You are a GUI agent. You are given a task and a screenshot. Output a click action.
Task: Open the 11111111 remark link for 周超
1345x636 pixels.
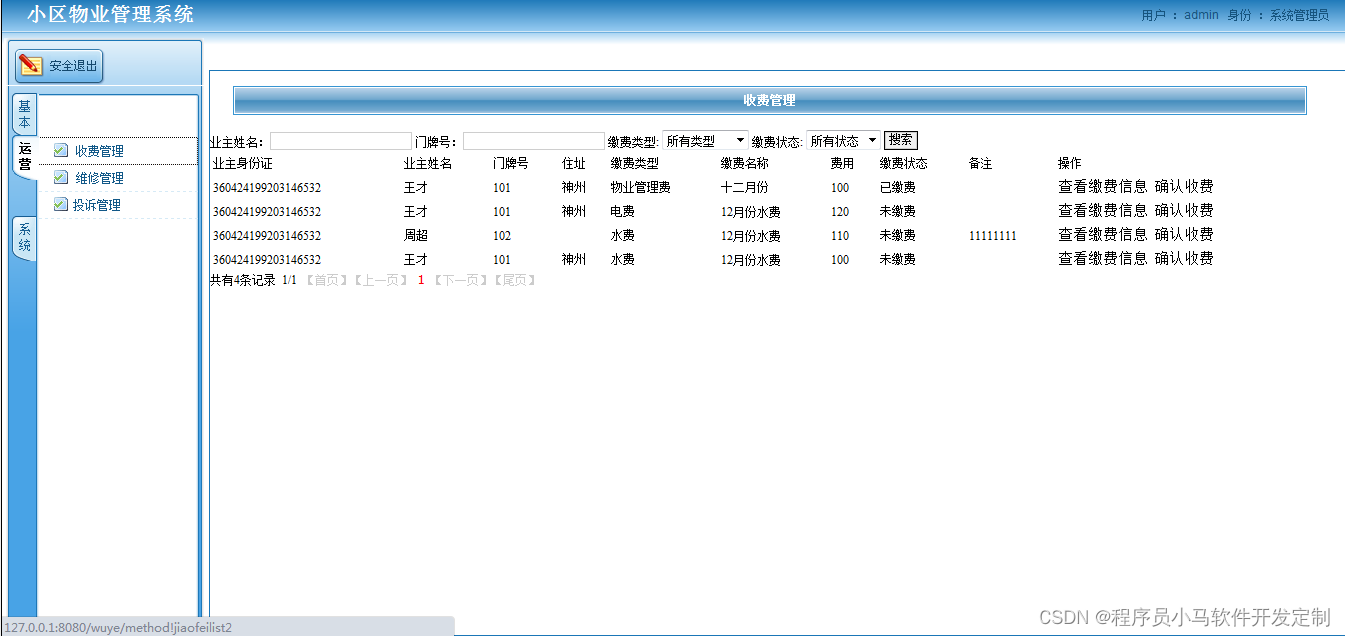coord(993,235)
